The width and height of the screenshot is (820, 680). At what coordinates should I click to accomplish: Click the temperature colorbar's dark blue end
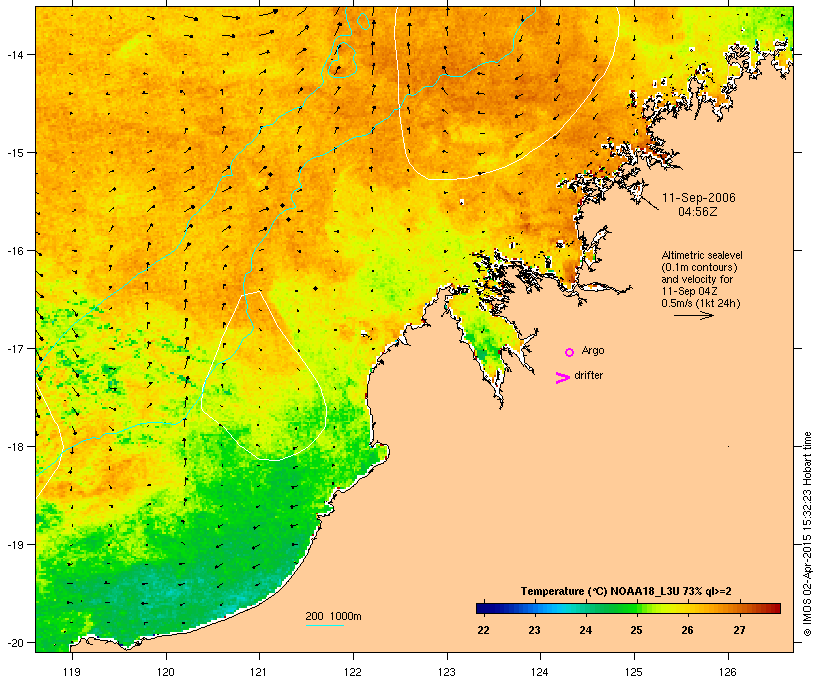pos(484,608)
